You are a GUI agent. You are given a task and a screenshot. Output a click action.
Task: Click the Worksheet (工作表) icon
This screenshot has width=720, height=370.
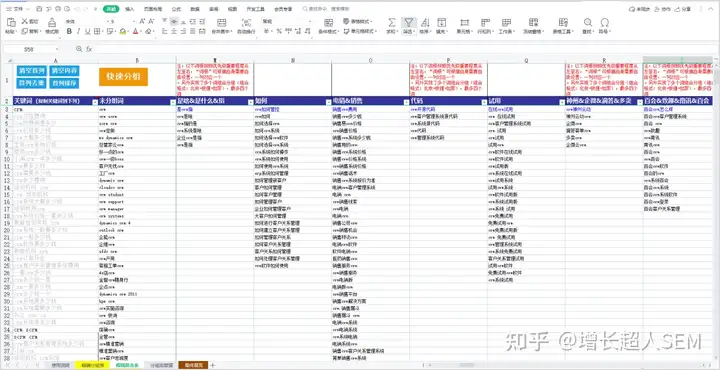click(506, 22)
